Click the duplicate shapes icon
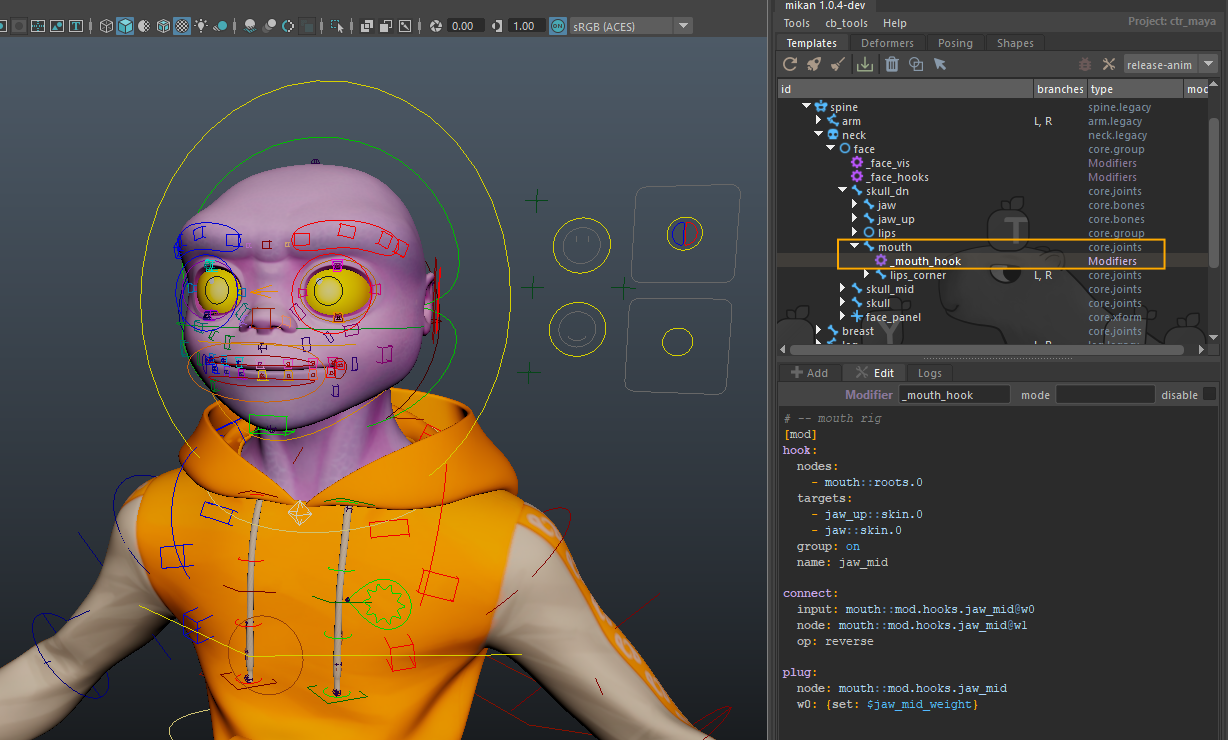 pyautogui.click(x=916, y=64)
